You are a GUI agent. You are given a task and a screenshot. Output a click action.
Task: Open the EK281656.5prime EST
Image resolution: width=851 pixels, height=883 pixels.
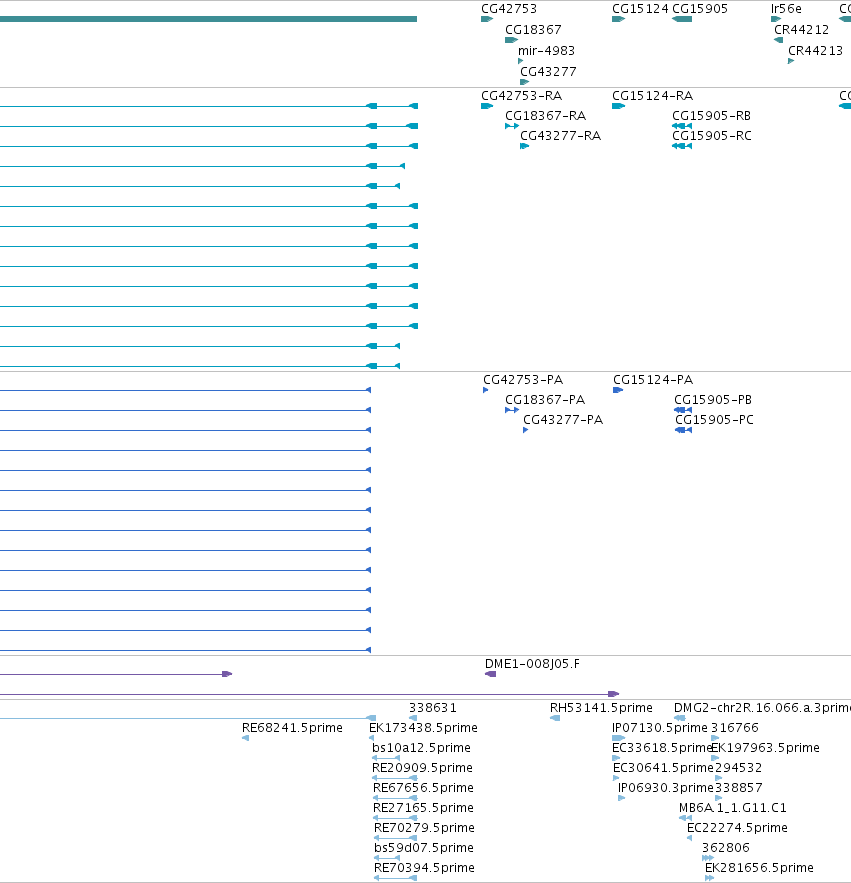click(759, 868)
